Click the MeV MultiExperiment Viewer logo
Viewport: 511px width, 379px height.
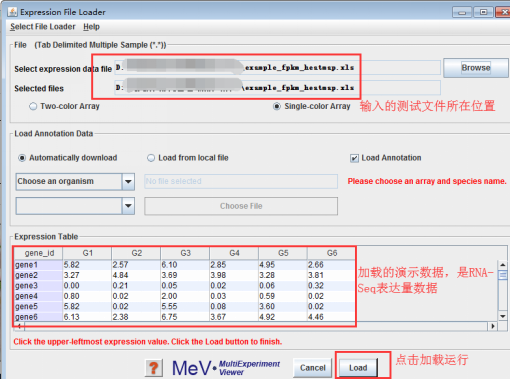[226, 368]
